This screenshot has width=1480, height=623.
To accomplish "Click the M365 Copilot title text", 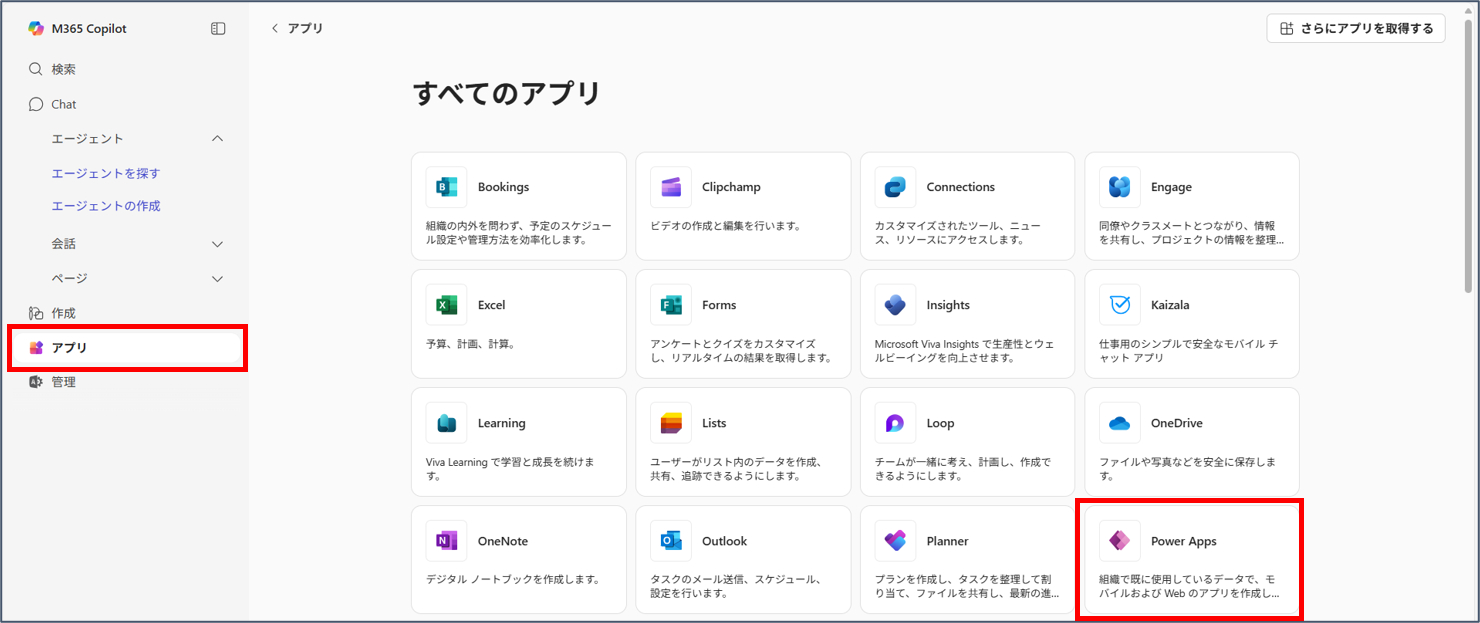I will pos(89,29).
